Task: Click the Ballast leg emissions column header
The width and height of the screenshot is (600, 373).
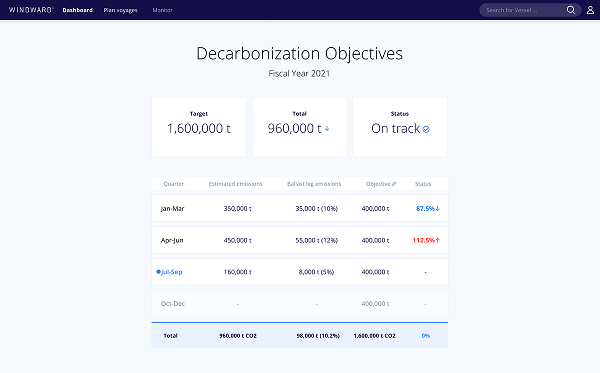Action: point(314,184)
